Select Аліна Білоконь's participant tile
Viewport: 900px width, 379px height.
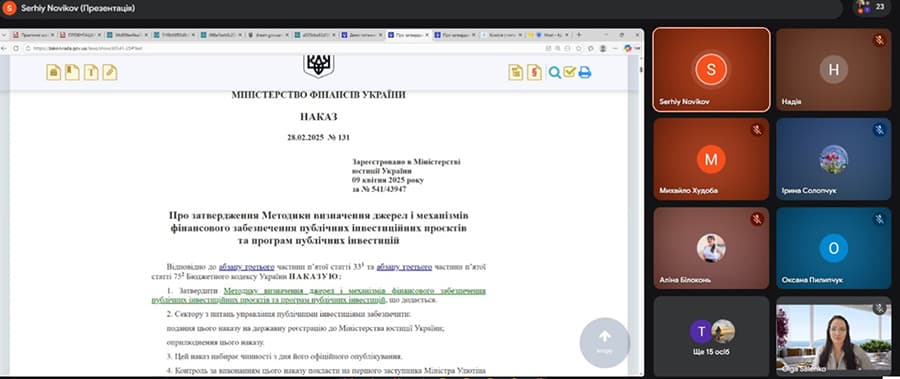click(x=711, y=248)
